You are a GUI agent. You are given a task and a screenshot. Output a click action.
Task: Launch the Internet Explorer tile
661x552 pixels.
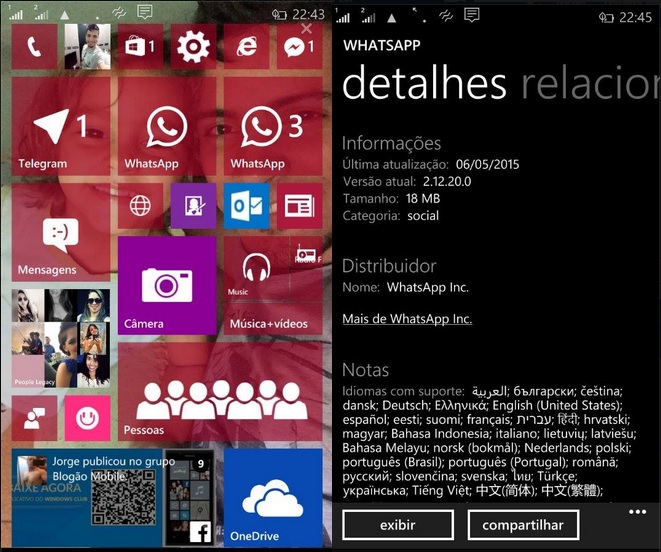pos(246,47)
